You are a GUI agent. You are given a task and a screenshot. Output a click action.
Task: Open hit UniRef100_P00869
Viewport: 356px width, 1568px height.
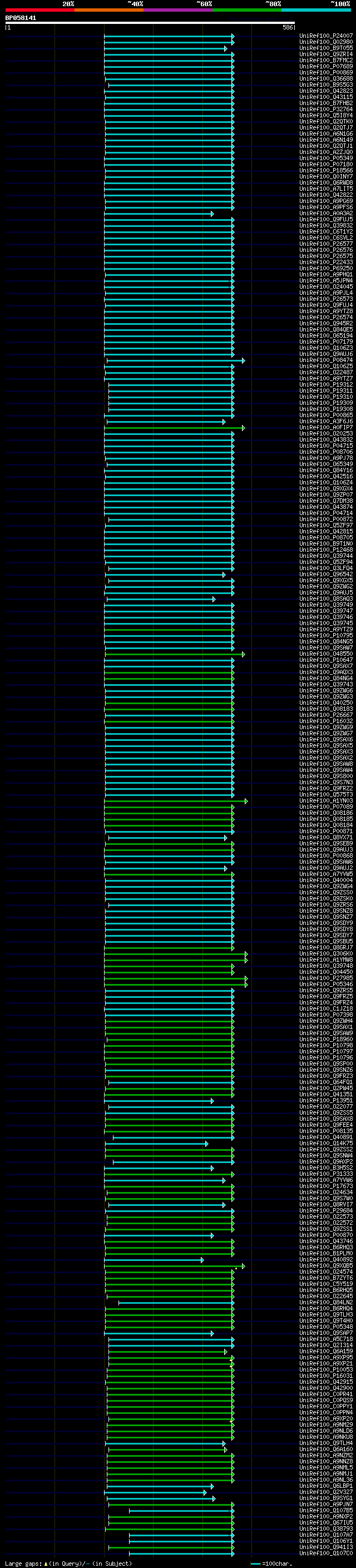point(326,72)
